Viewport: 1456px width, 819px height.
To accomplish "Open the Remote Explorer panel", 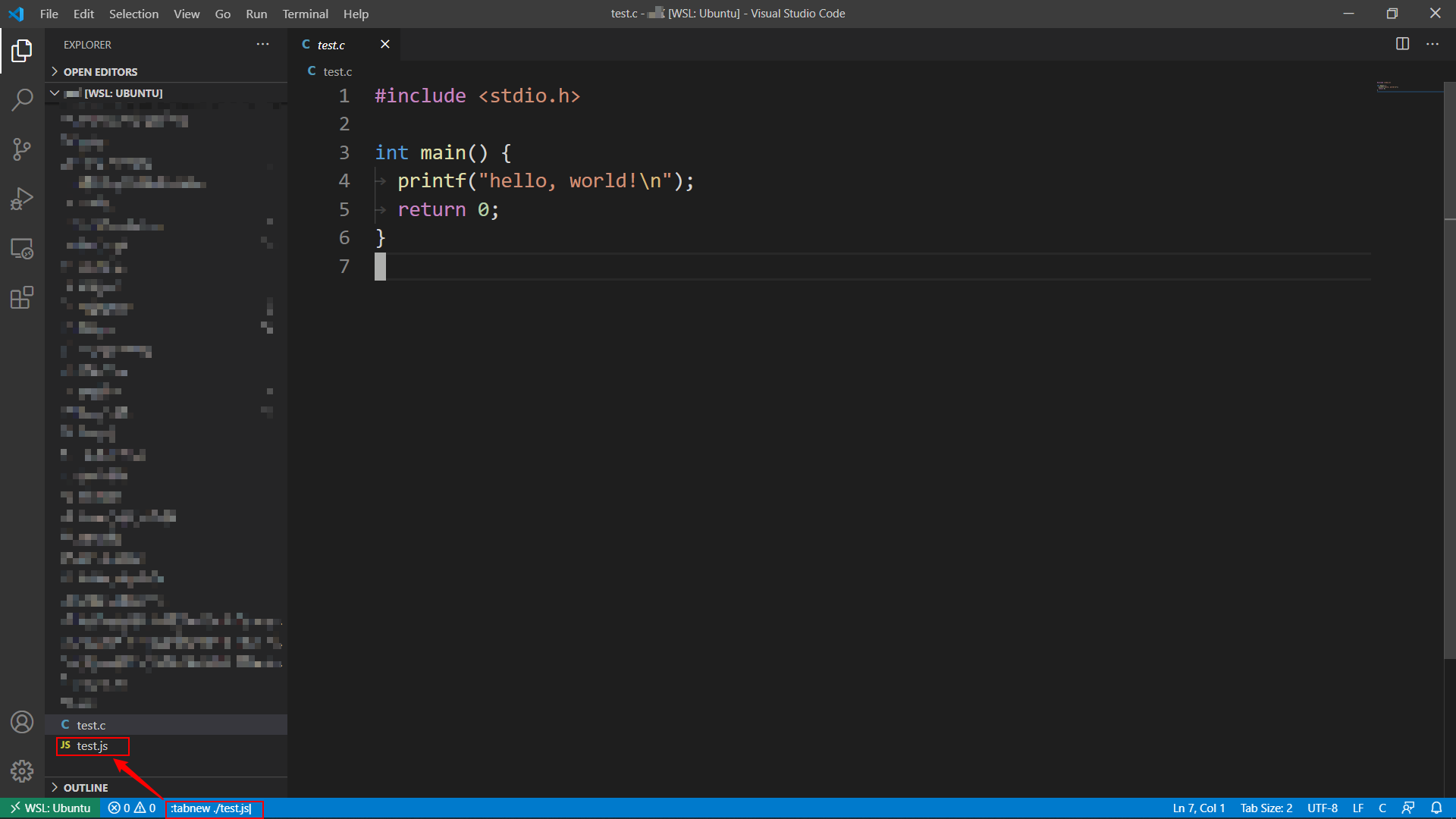I will pos(22,248).
